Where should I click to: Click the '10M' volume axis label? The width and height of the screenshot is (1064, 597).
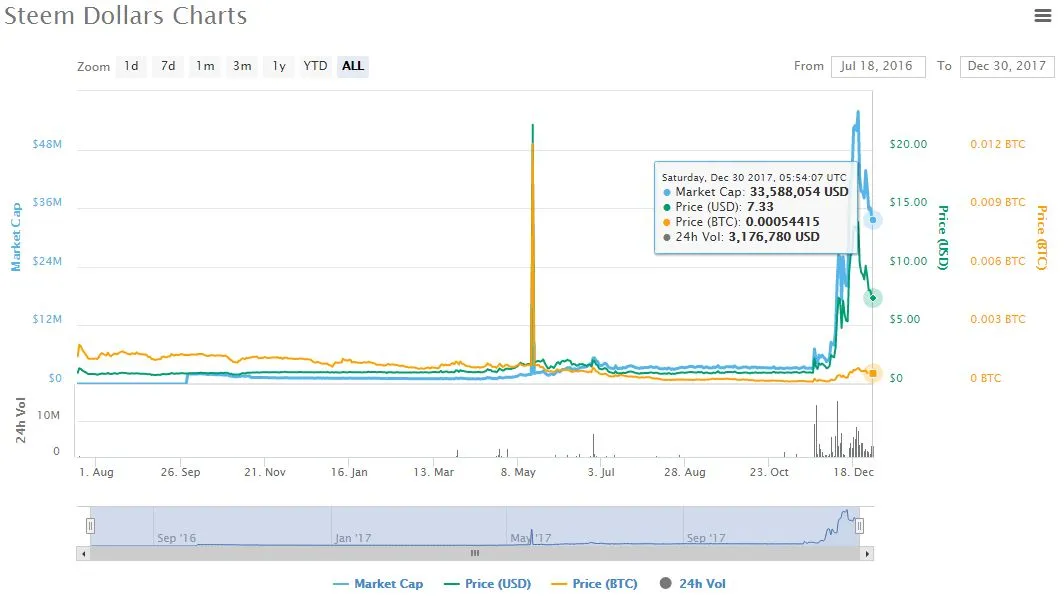(x=48, y=415)
